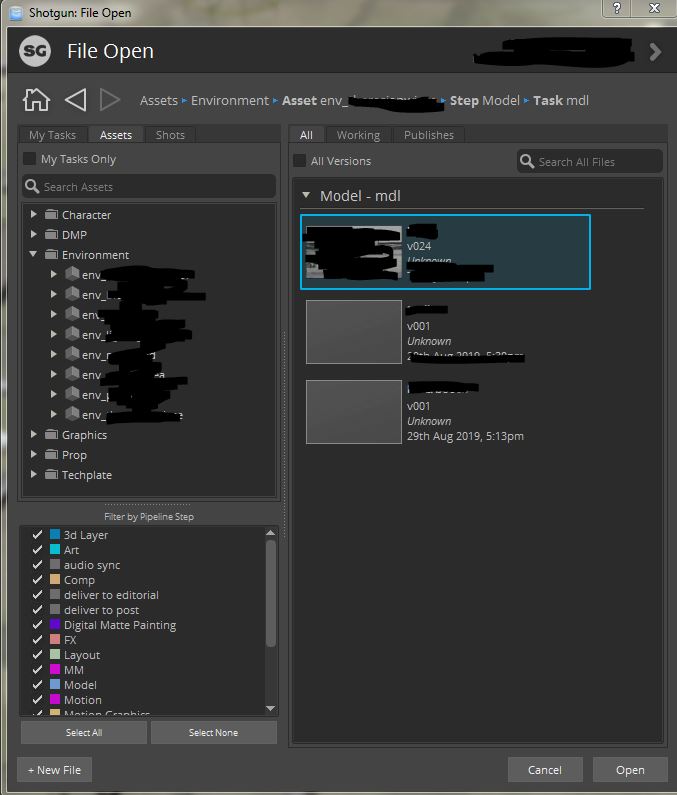The width and height of the screenshot is (677, 795).
Task: Open the user menu chevron in the header
Action: pyautogui.click(x=655, y=51)
